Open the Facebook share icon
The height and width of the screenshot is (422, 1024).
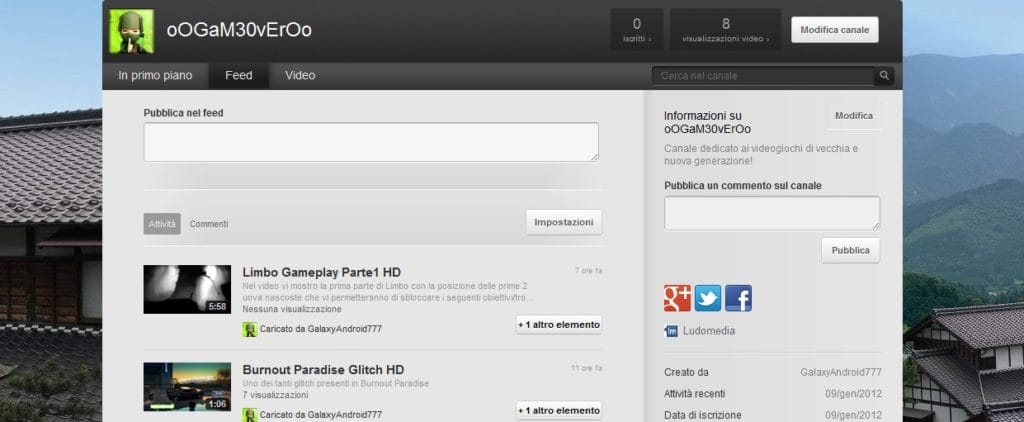[738, 298]
